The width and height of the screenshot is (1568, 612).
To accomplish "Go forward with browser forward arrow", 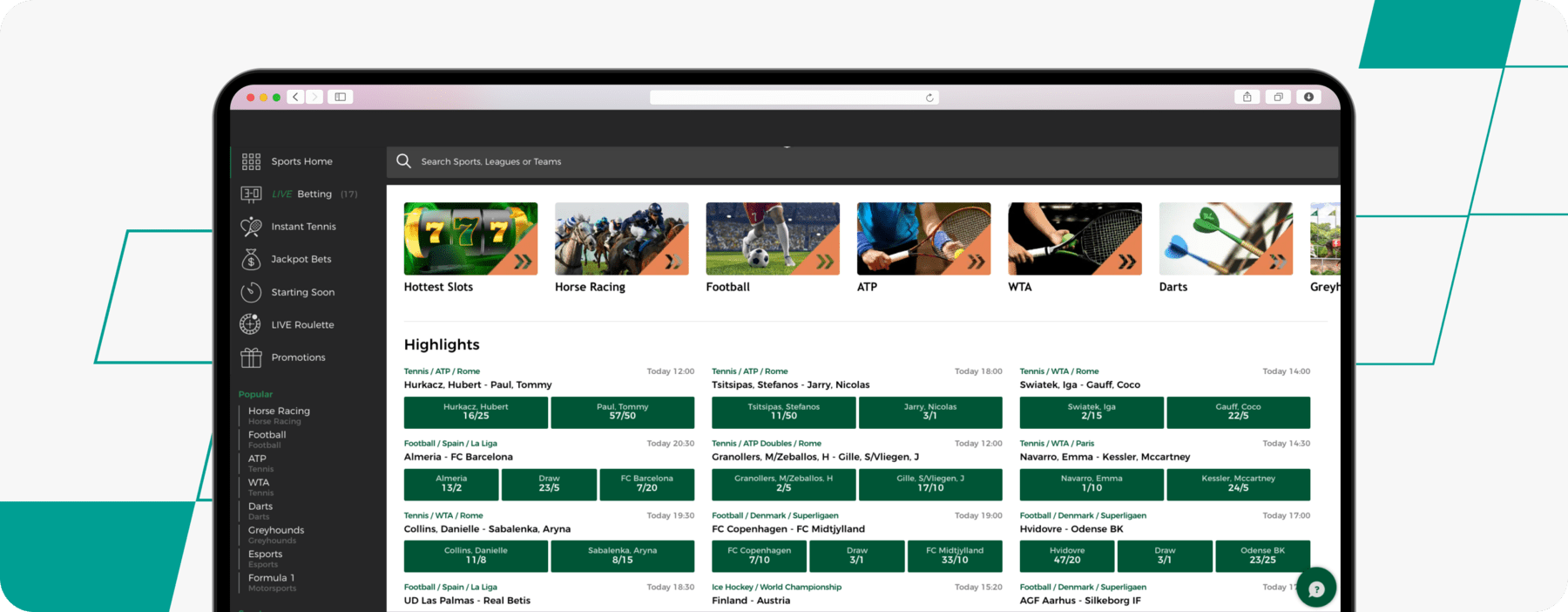I will (314, 97).
